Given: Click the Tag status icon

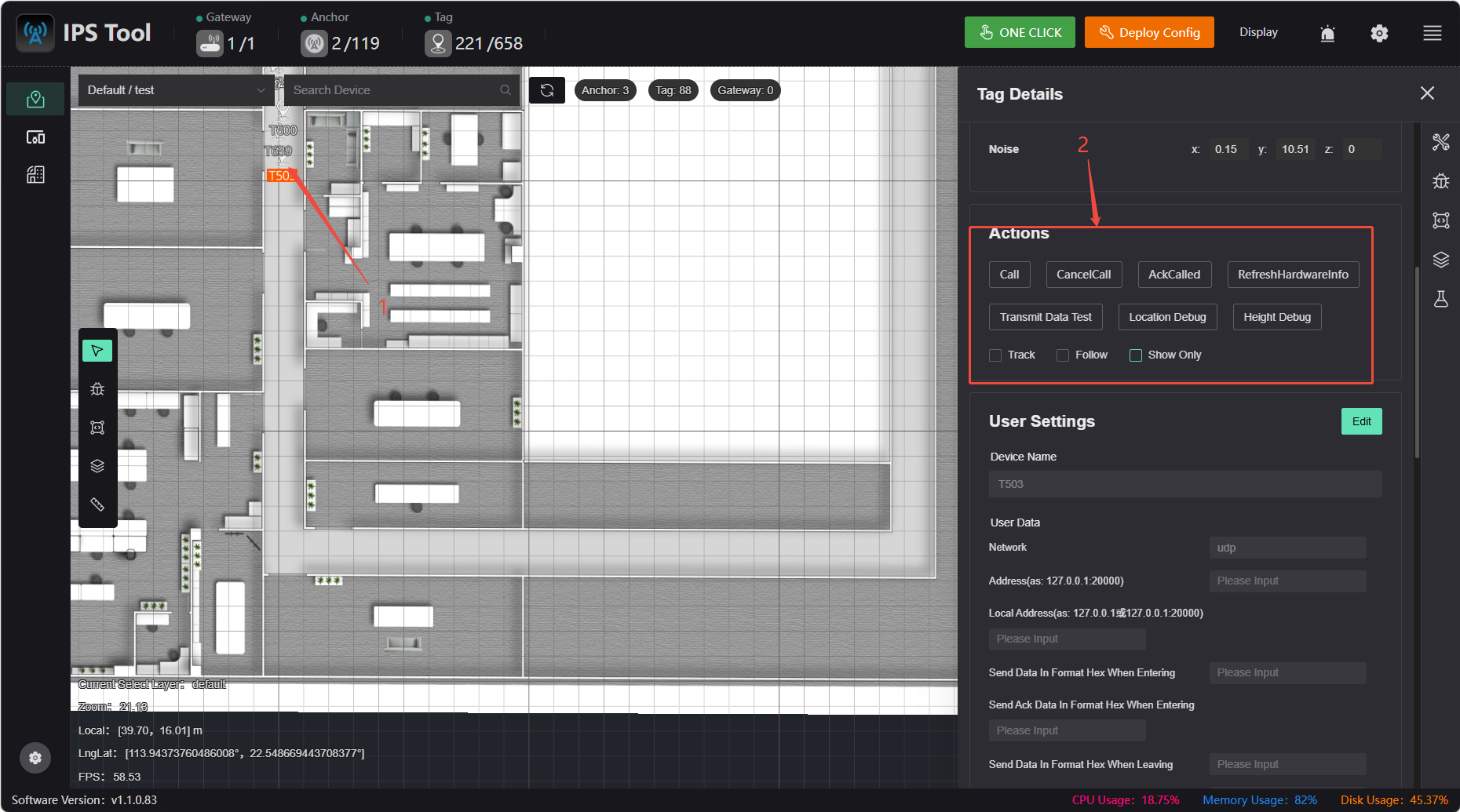Looking at the screenshot, I should coord(438,43).
